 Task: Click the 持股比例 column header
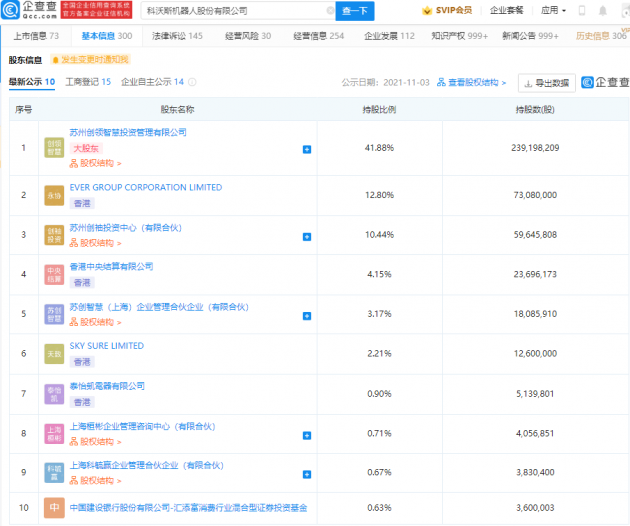point(379,109)
